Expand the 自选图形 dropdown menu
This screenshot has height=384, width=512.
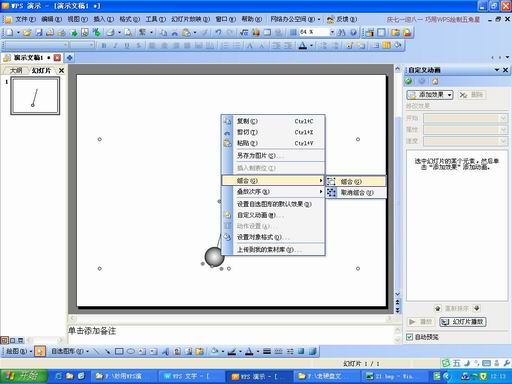pos(70,351)
